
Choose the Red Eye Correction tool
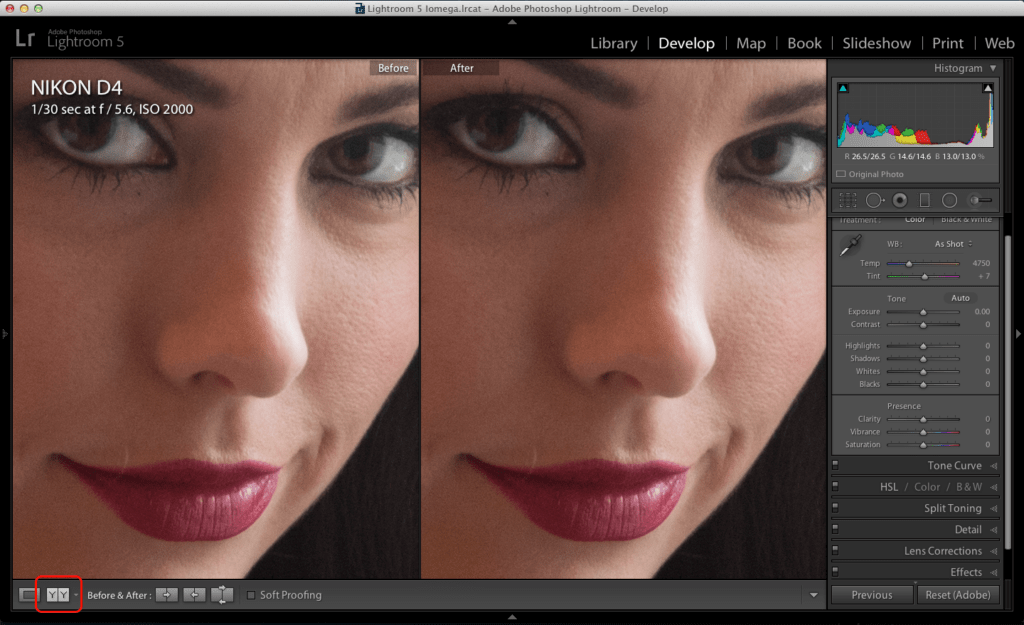pos(900,200)
